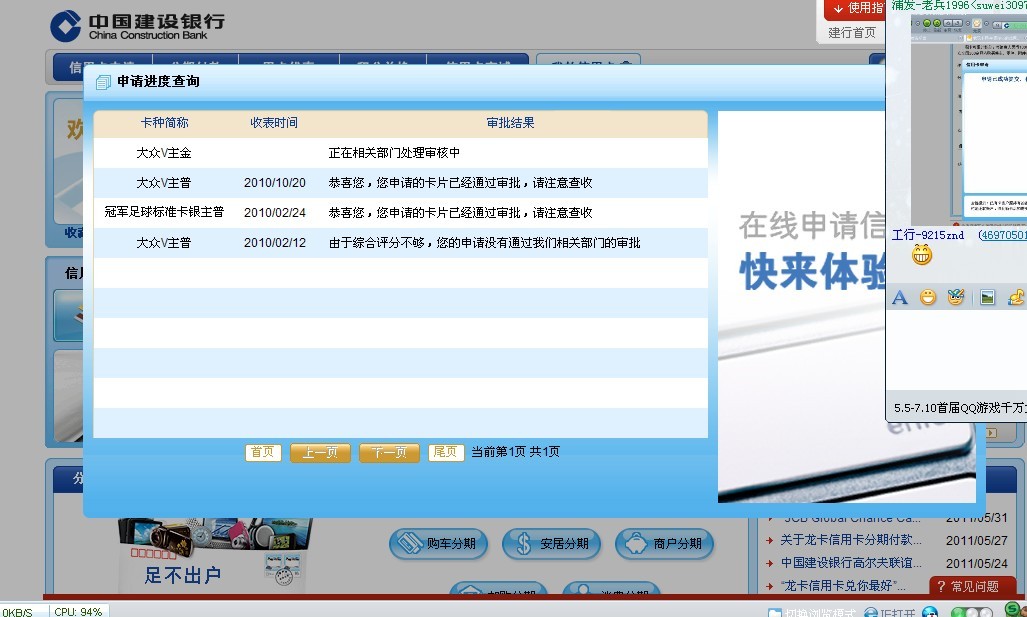
Task: Click the magic emoticon icon with glasses
Action: [x=956, y=297]
